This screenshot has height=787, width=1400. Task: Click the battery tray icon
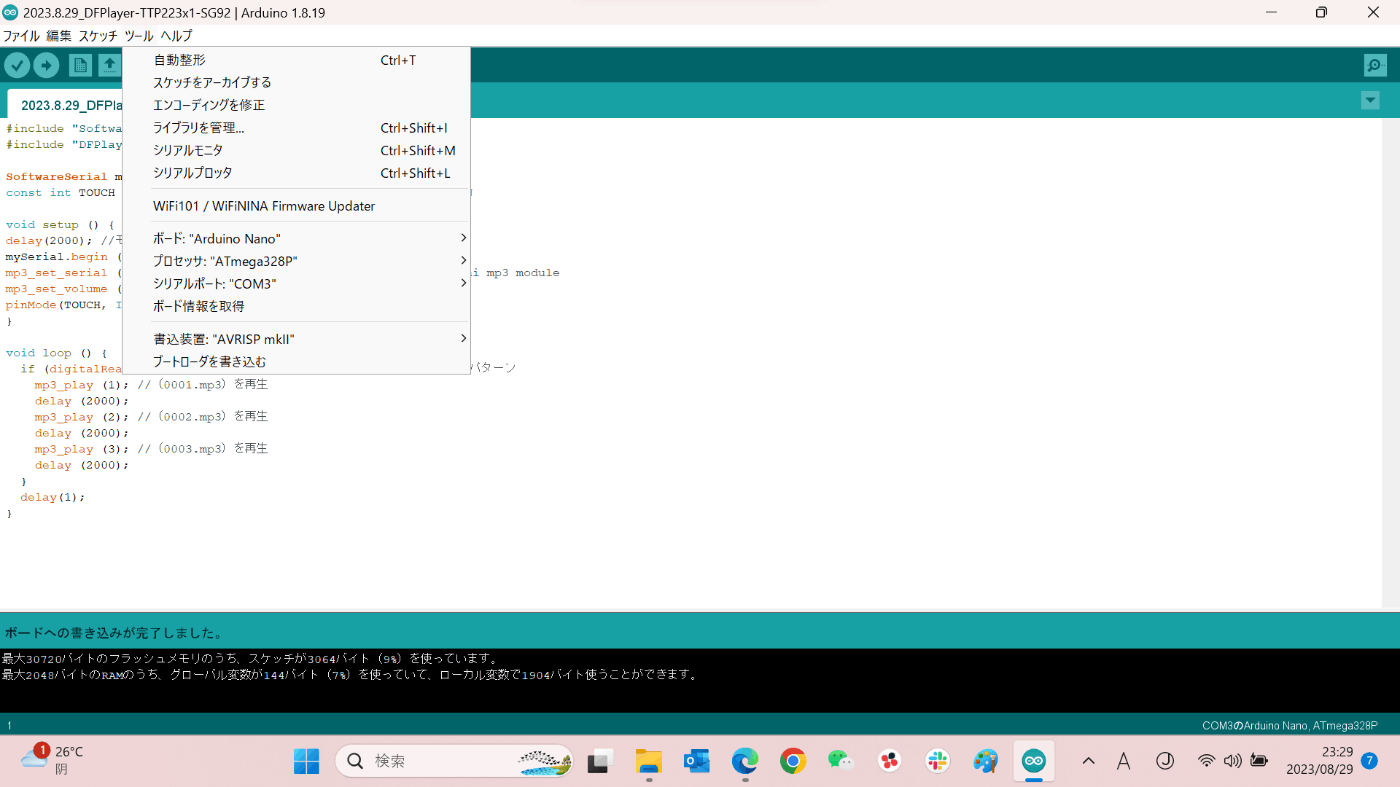pyautogui.click(x=1259, y=761)
